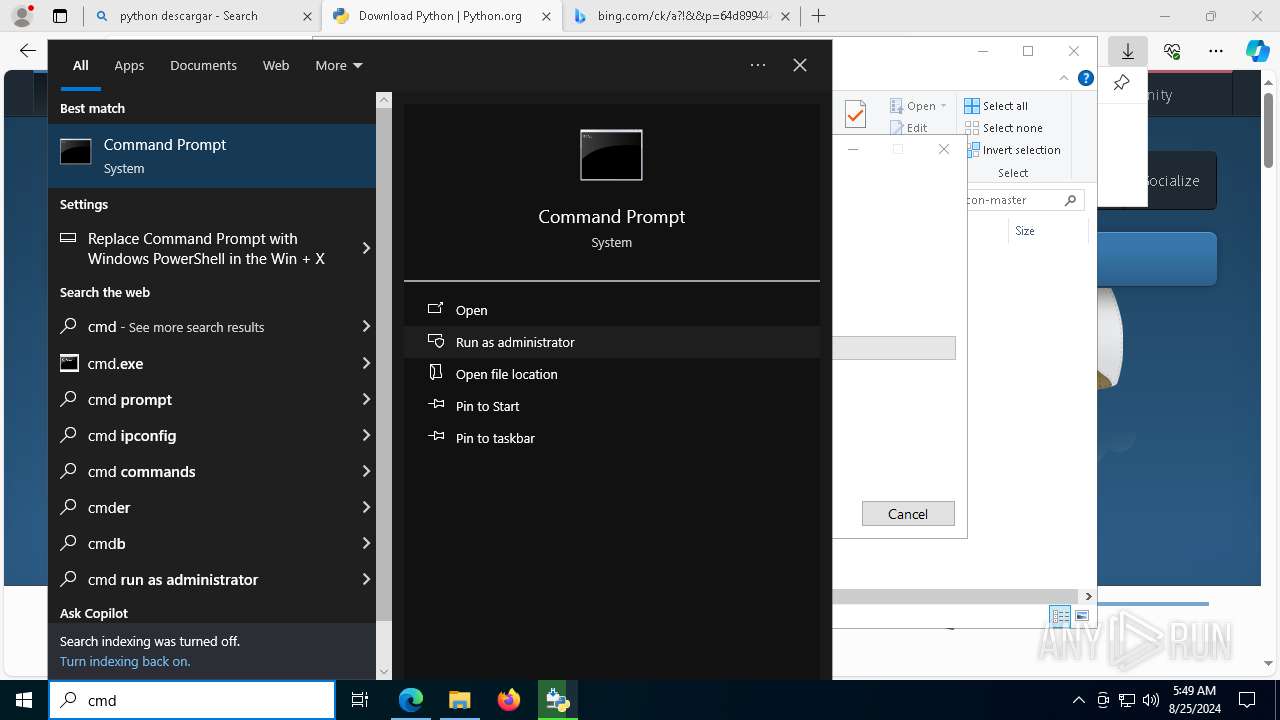
Task: Click Select none in File Explorer ribbon
Action: coord(1003,128)
